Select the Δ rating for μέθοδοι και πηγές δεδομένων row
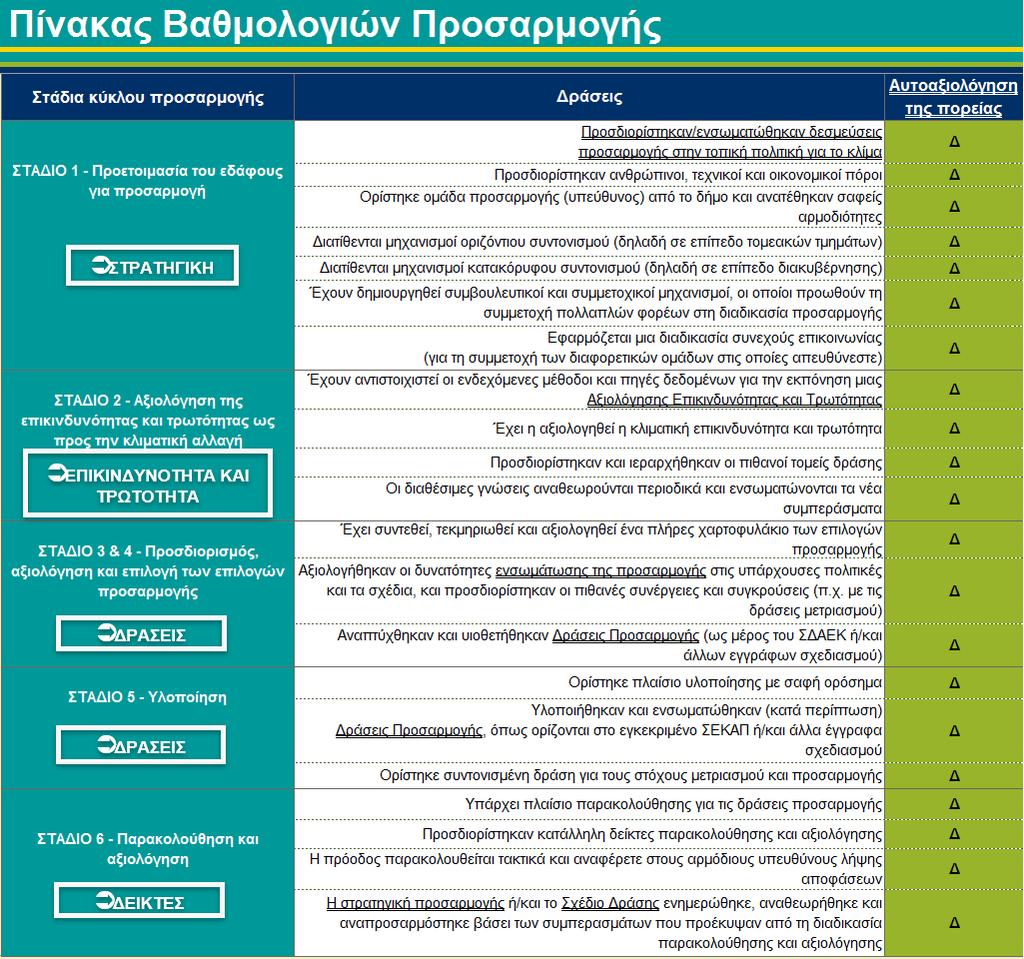1024x959 pixels. coord(954,389)
